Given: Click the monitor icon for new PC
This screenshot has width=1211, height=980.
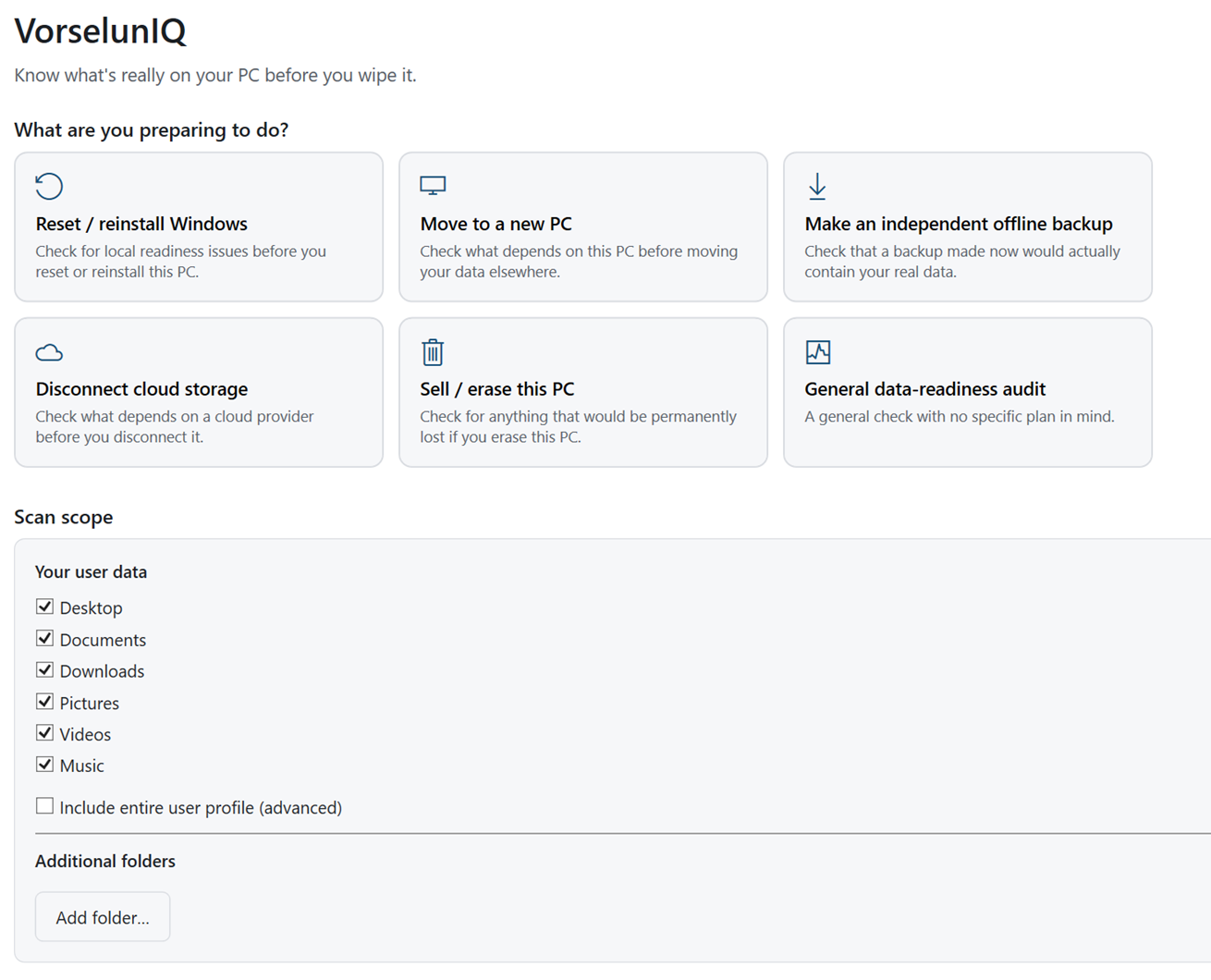Looking at the screenshot, I should coord(433,186).
